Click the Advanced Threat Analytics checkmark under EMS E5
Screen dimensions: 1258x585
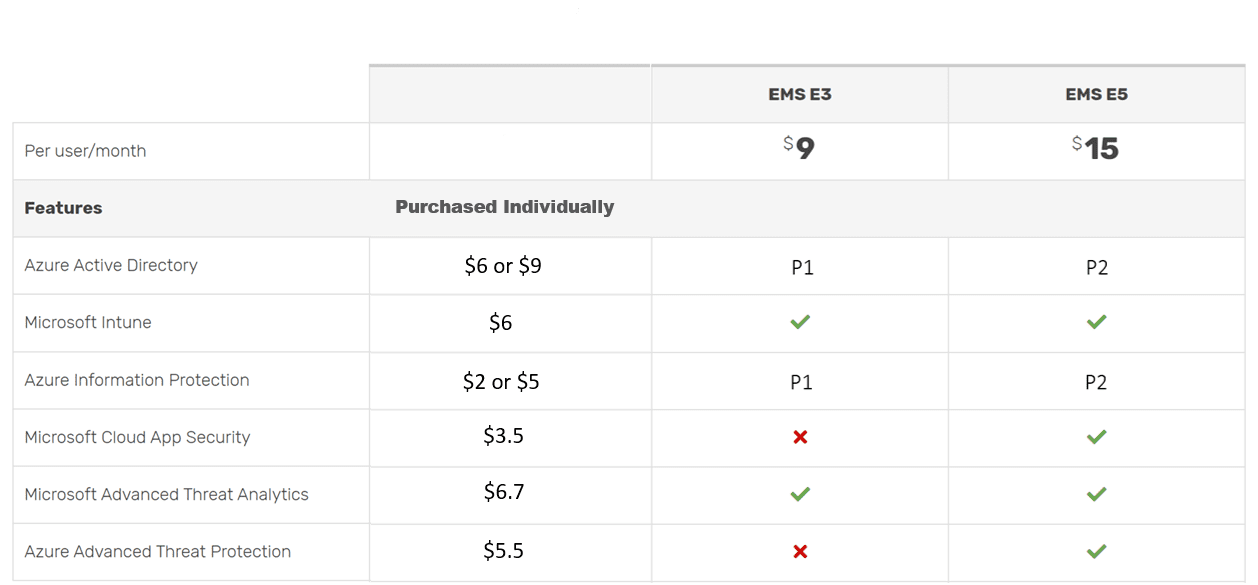click(x=1097, y=494)
